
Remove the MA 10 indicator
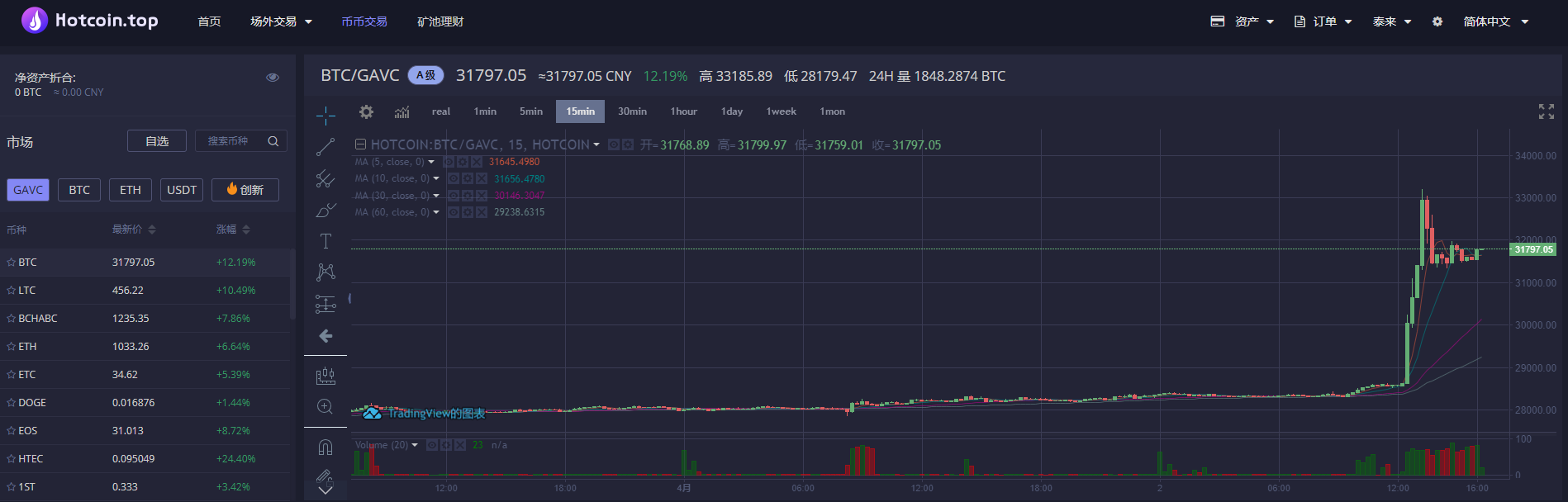pos(482,178)
